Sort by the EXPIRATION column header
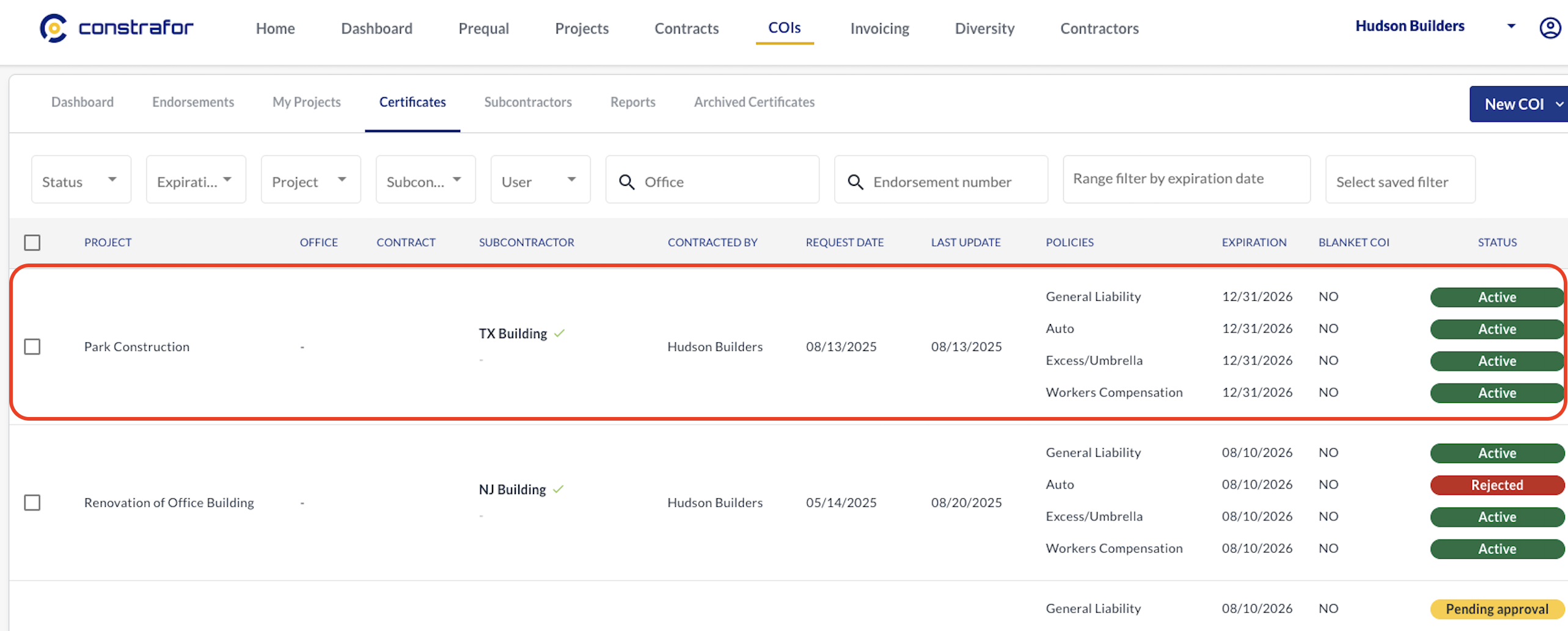Viewport: 1568px width, 631px height. (x=1254, y=243)
